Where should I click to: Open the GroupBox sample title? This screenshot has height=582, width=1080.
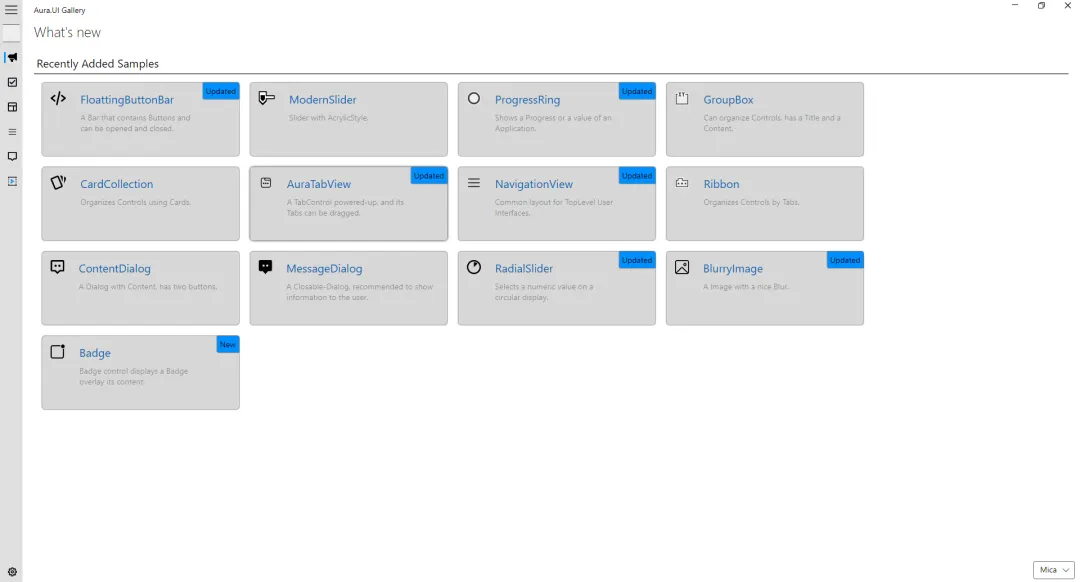[x=728, y=100]
